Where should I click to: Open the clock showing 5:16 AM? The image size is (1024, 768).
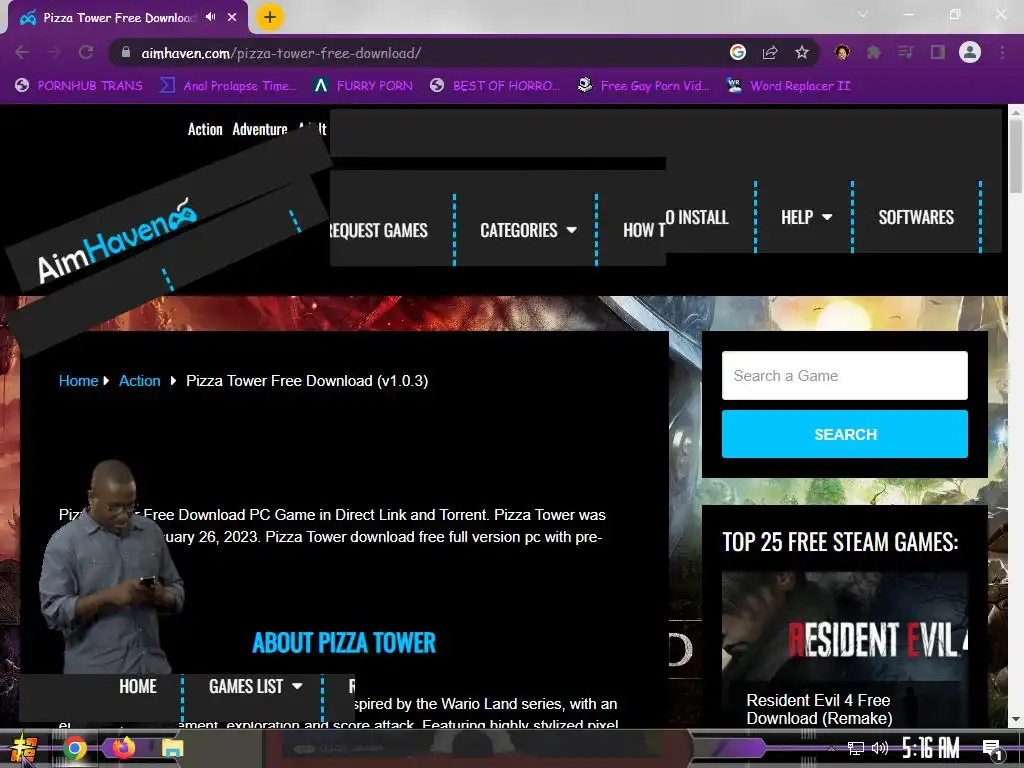click(x=931, y=748)
